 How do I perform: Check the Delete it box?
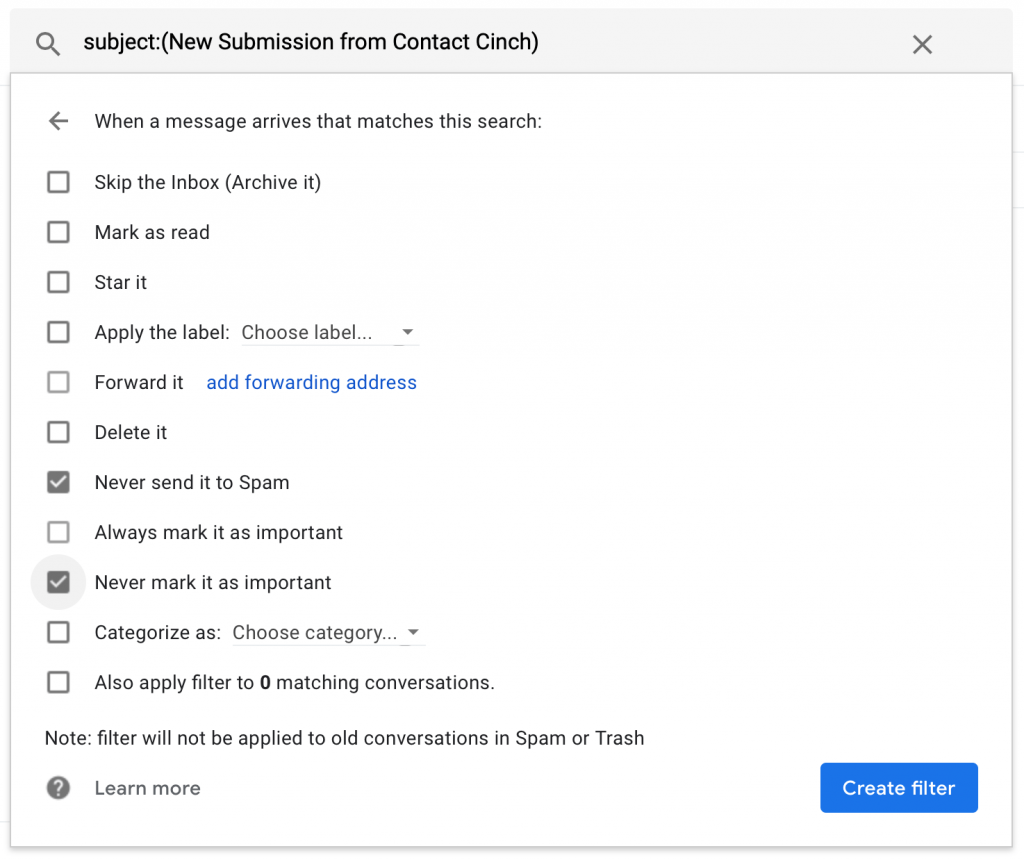[x=59, y=432]
